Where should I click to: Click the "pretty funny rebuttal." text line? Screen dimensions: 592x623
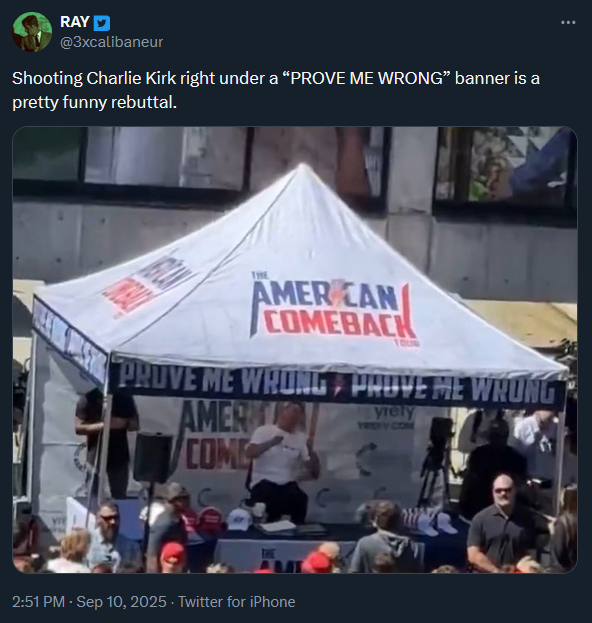click(95, 103)
